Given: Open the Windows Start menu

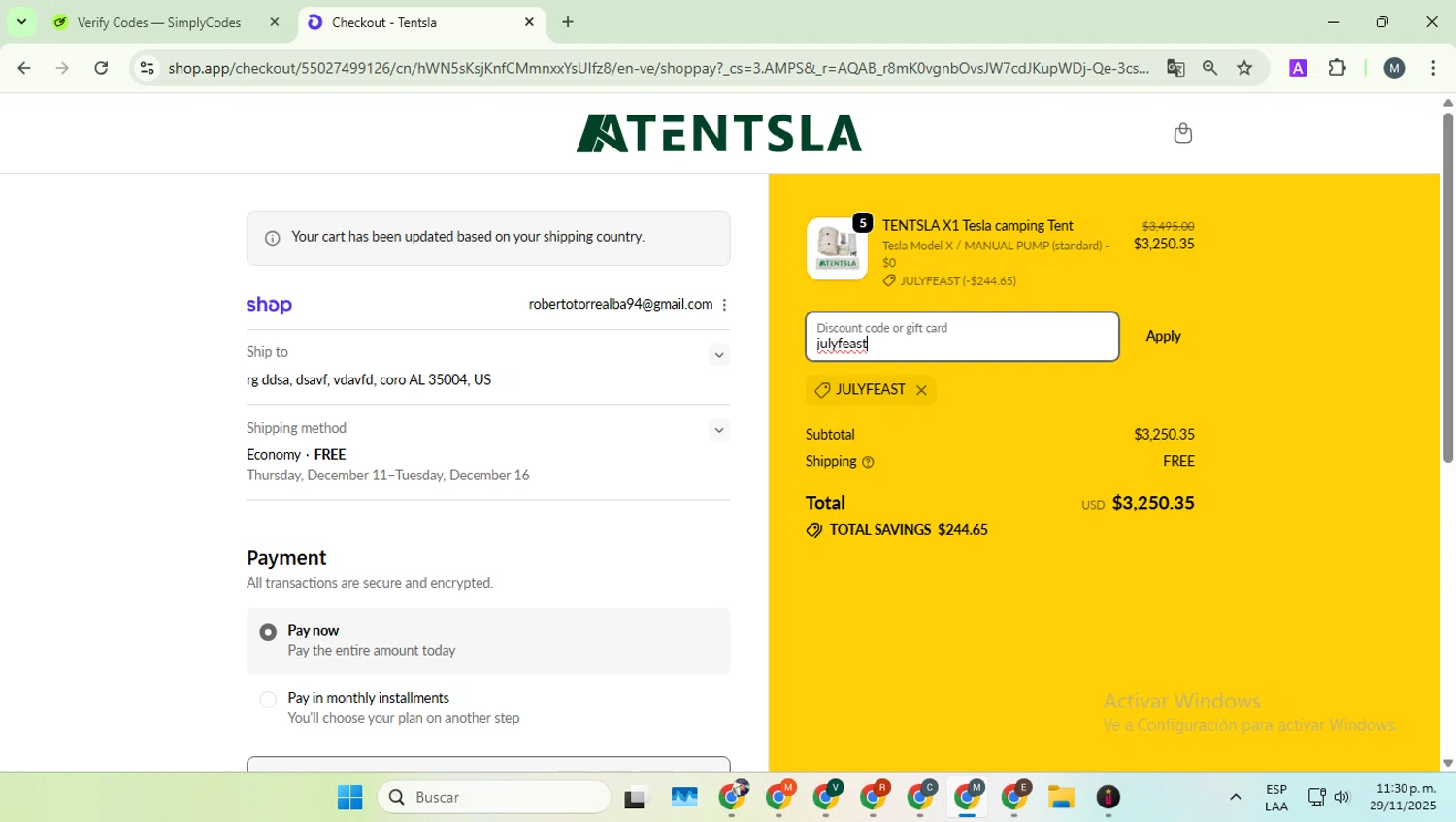Looking at the screenshot, I should tap(349, 798).
